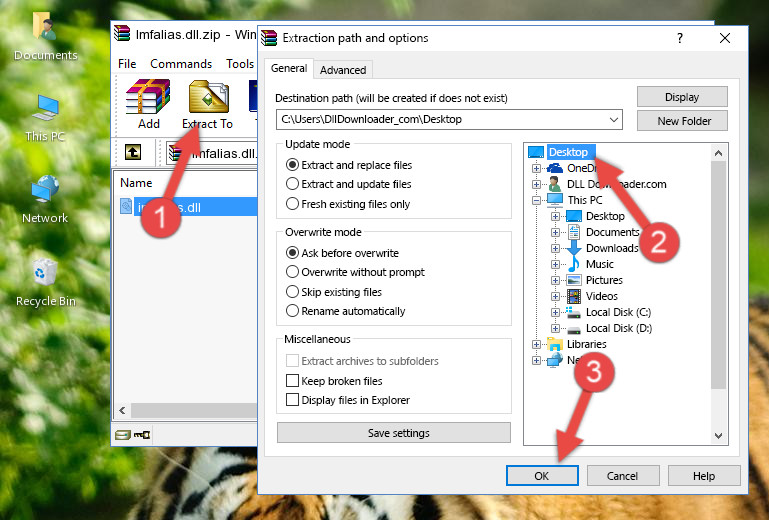
Task: Select the Documents file icon in tree
Action: coord(574,232)
